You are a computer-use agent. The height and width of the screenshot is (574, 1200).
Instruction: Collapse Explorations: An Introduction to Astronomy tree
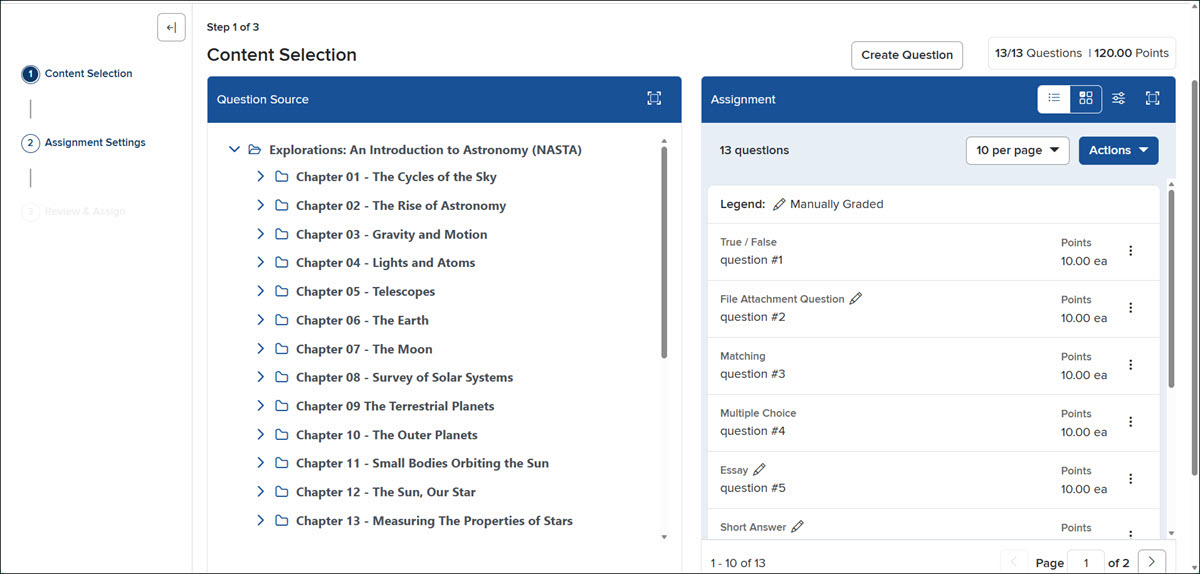click(235, 150)
